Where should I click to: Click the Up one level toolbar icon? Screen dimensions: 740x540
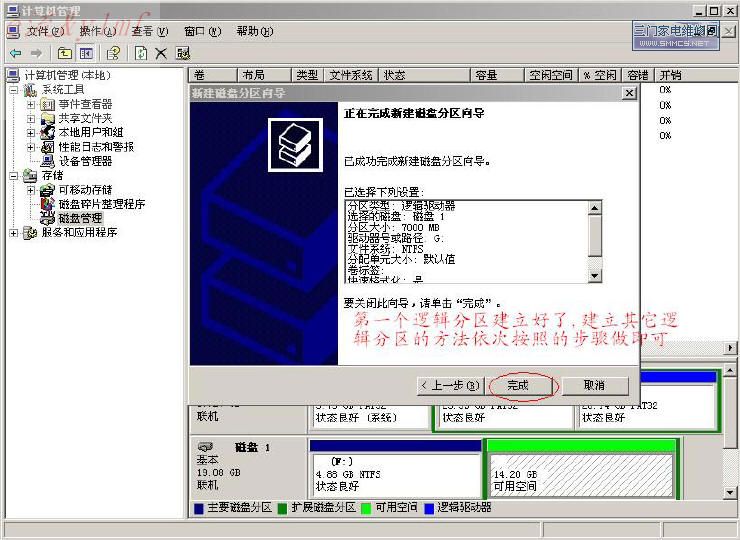coord(65,53)
